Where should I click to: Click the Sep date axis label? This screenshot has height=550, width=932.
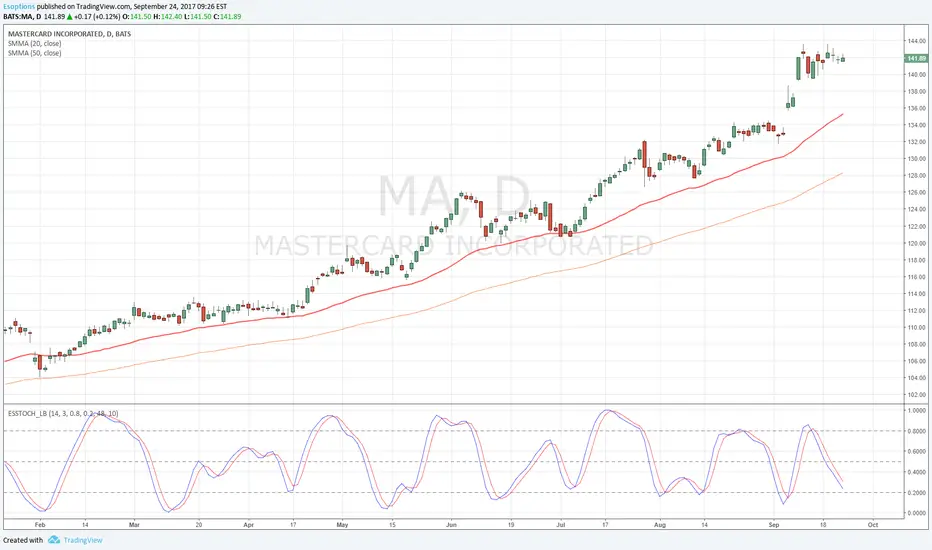[773, 524]
